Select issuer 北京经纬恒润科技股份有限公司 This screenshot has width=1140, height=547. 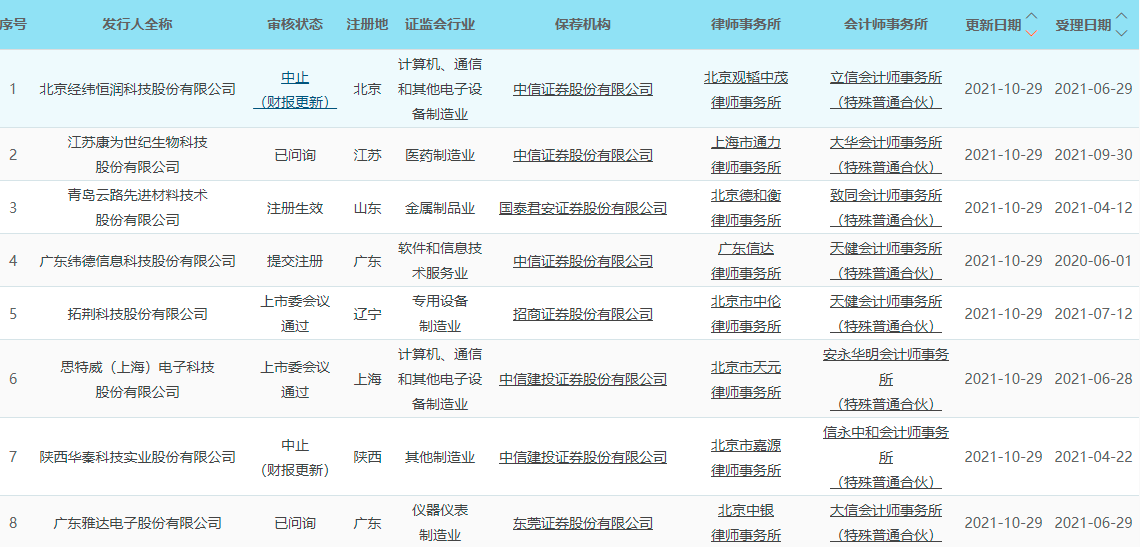137,89
